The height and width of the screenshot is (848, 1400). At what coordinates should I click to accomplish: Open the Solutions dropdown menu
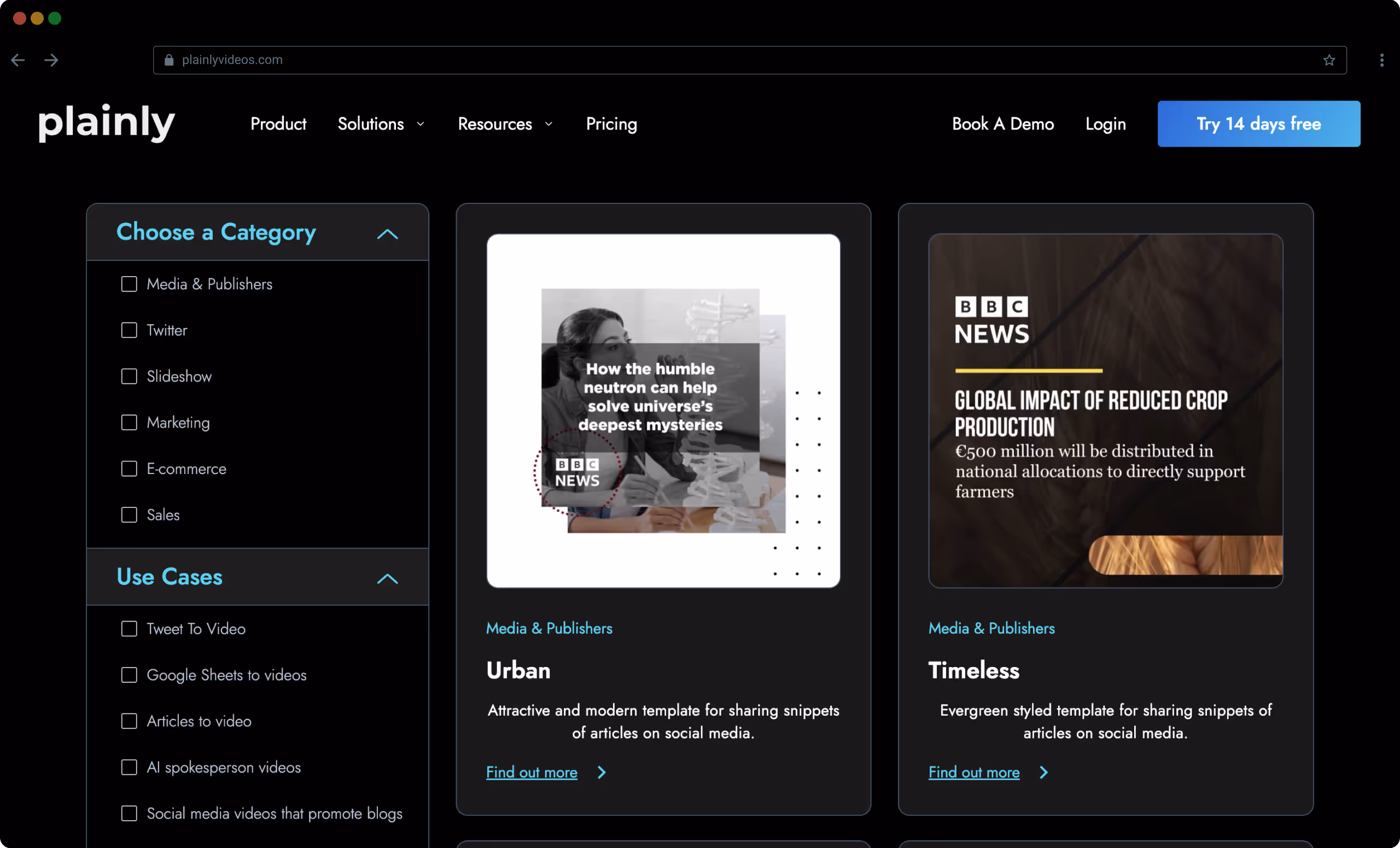tap(381, 124)
